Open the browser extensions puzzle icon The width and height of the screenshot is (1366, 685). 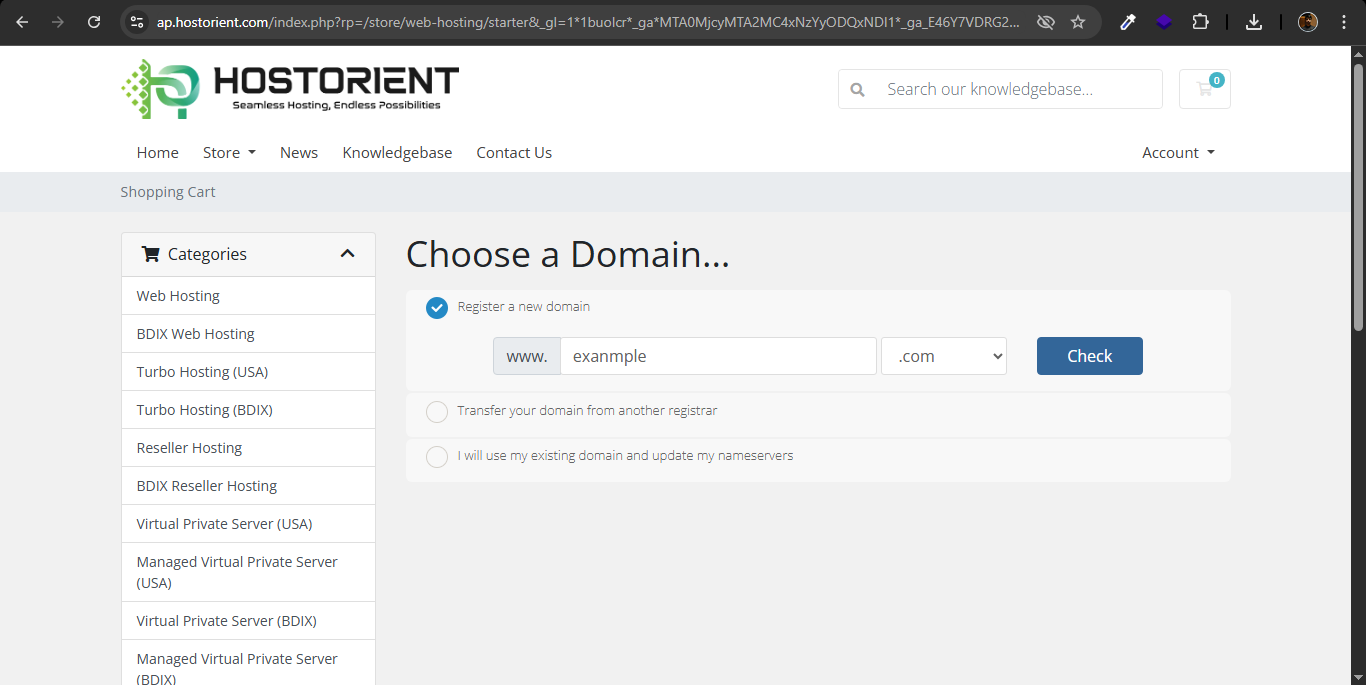coord(1200,22)
